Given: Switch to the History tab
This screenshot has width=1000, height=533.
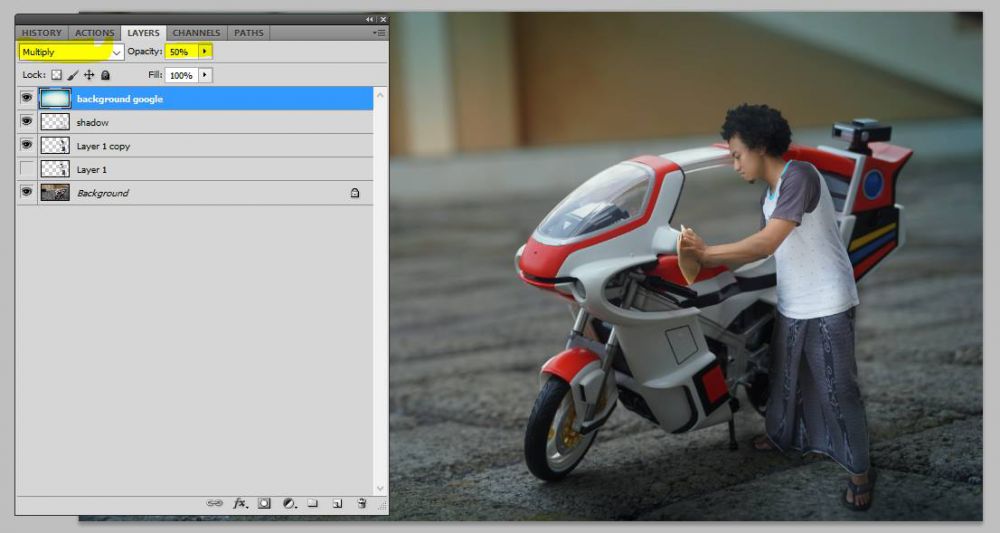Looking at the screenshot, I should [x=42, y=33].
